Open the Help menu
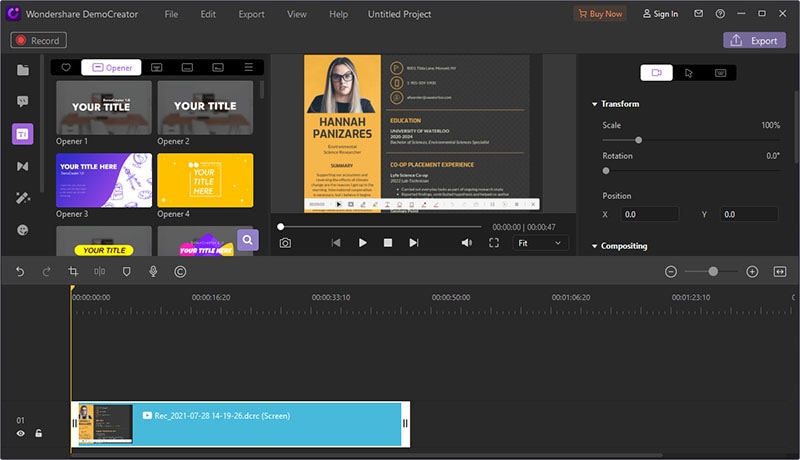This screenshot has width=800, height=460. point(338,14)
